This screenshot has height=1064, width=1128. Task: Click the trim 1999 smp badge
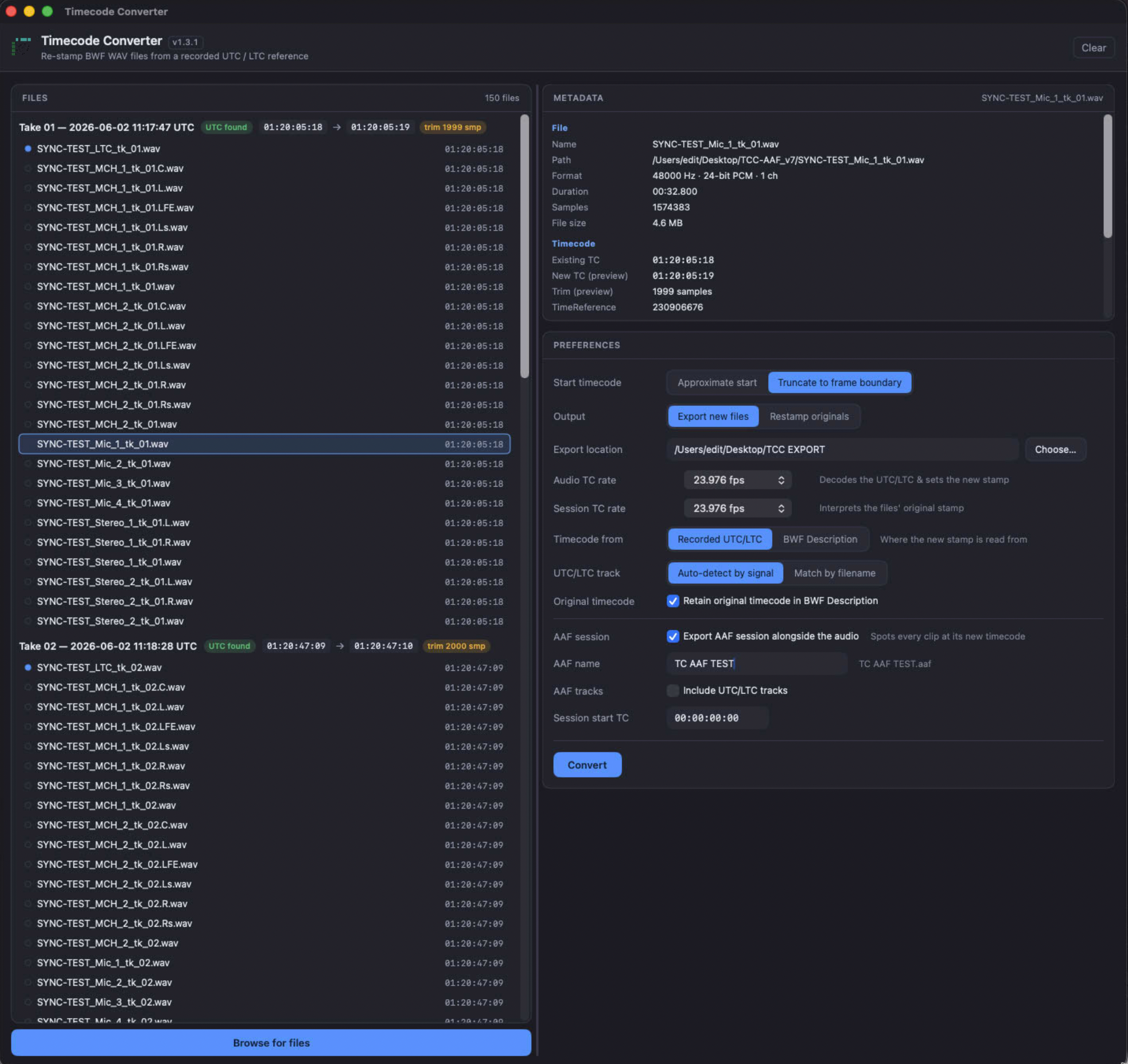coord(452,127)
